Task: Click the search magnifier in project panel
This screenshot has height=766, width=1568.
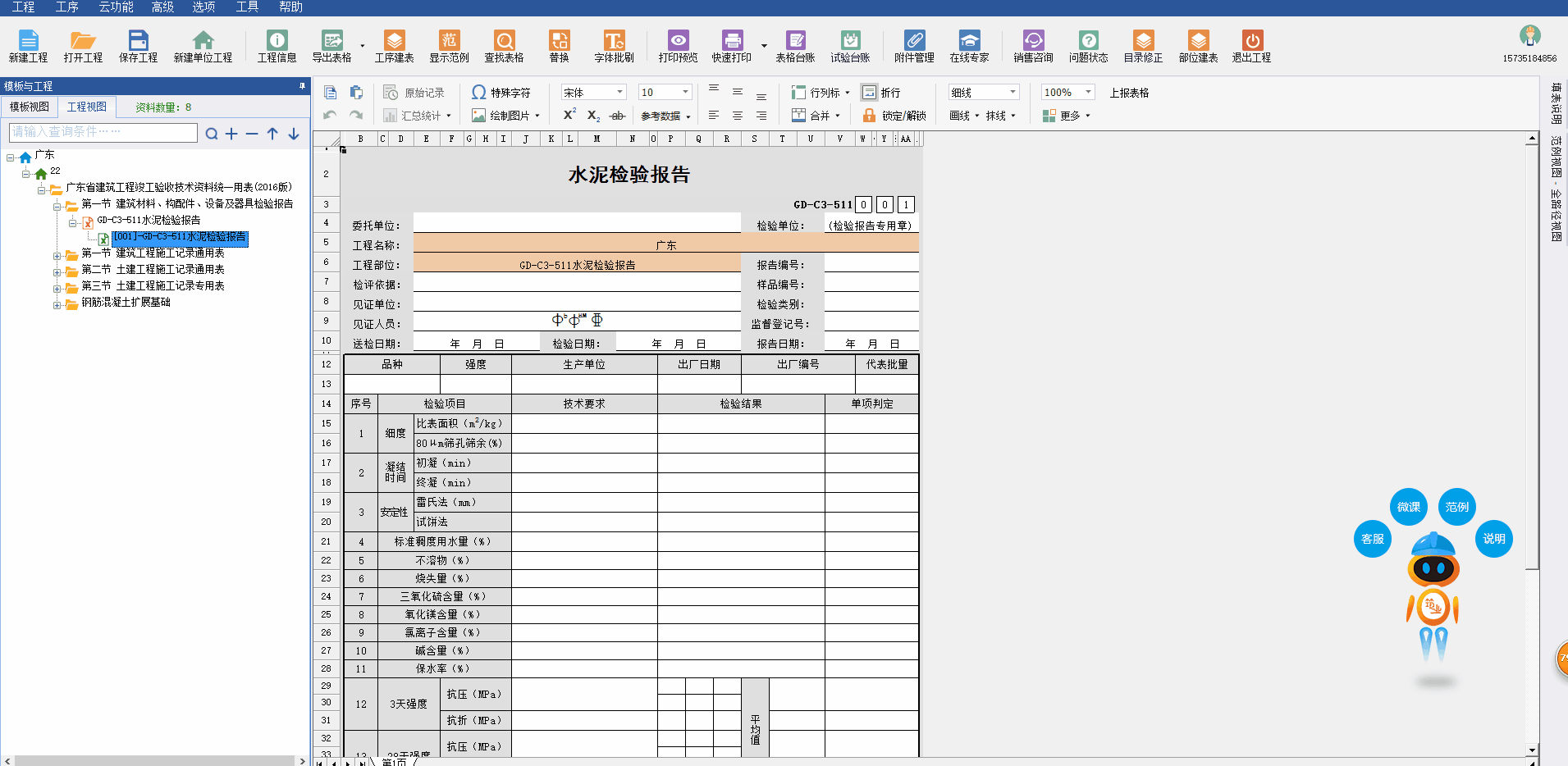Action: pyautogui.click(x=212, y=134)
